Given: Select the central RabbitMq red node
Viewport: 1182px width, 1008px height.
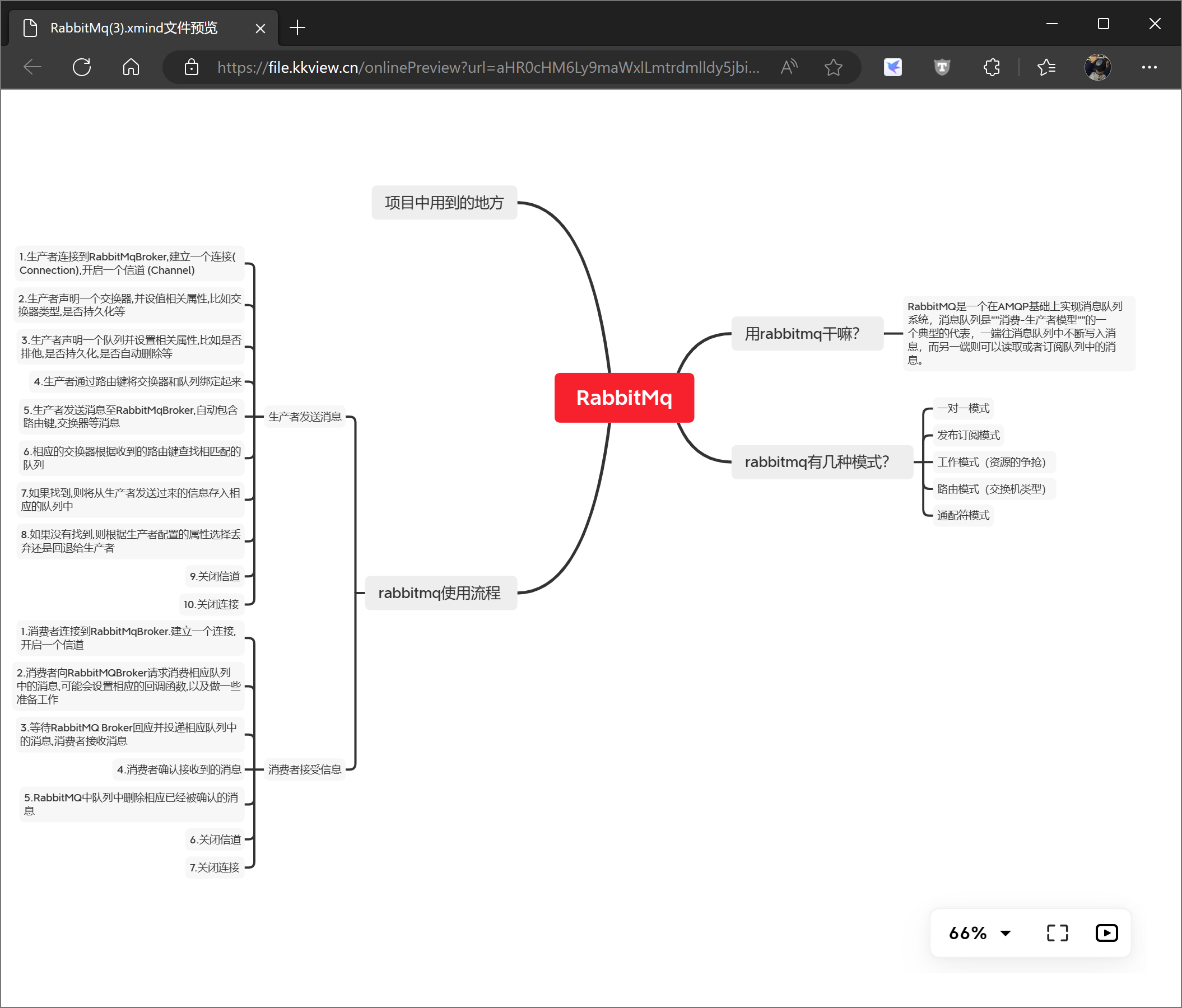Looking at the screenshot, I should (623, 398).
